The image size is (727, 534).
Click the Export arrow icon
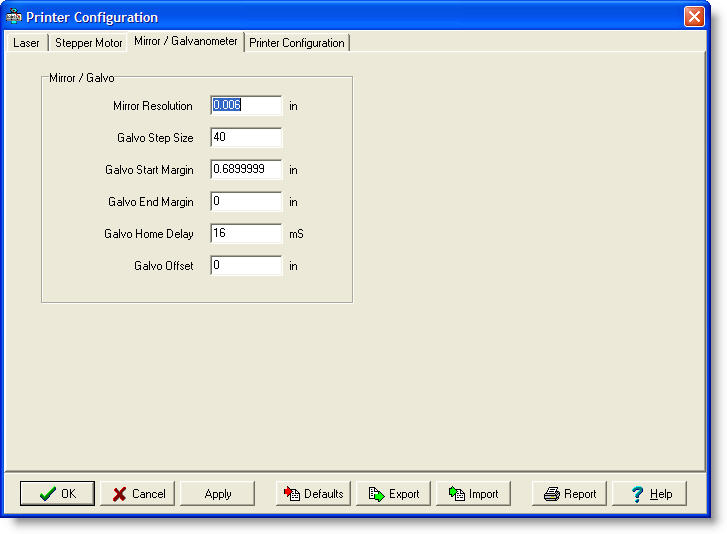click(x=376, y=494)
